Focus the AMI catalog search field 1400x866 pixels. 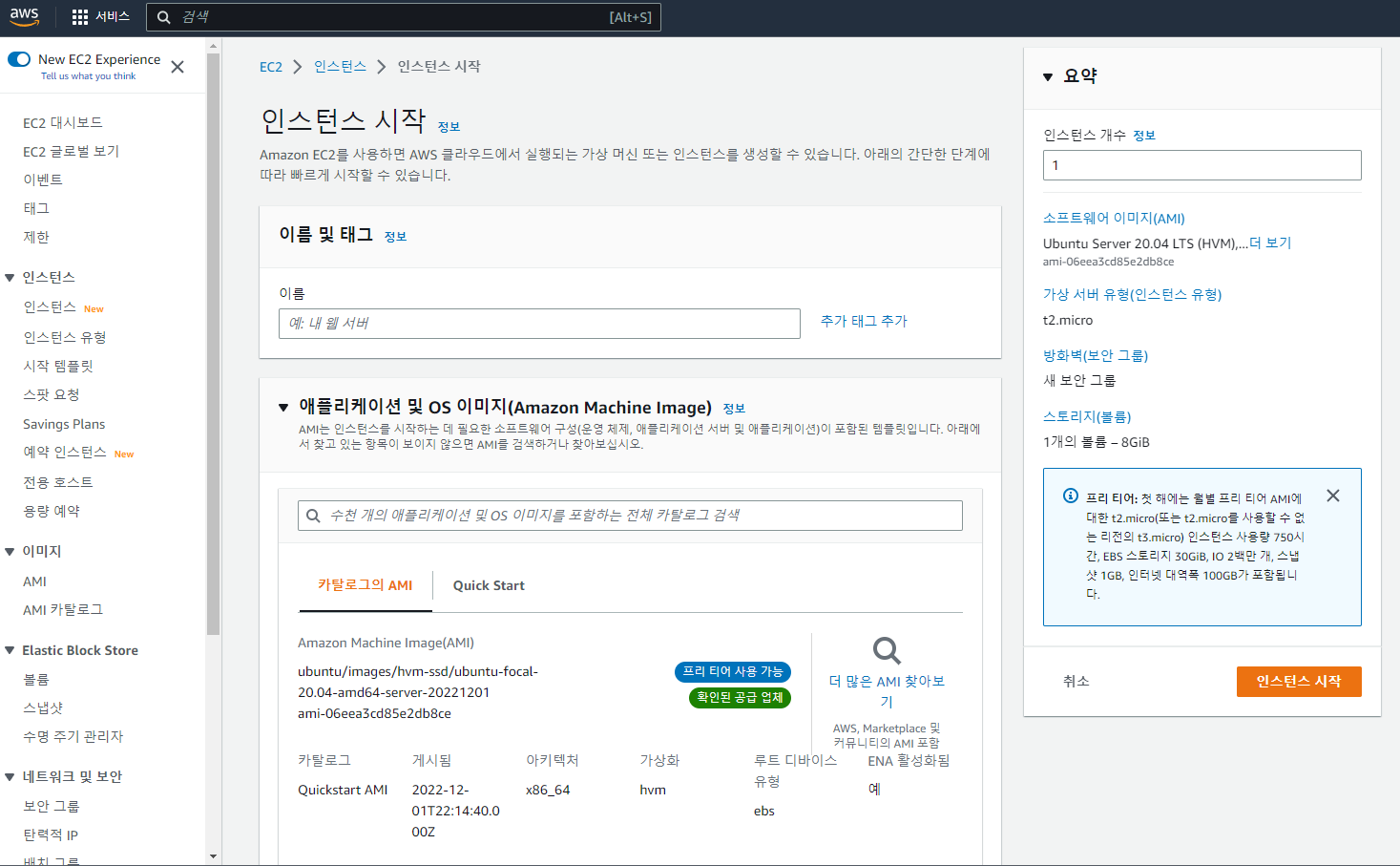(630, 516)
